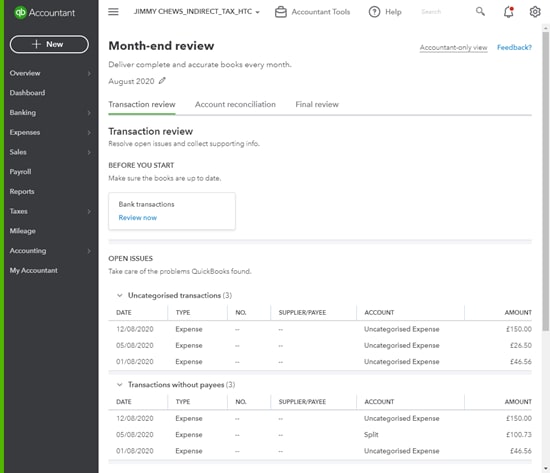This screenshot has width=550, height=473.
Task: Click the Review now link
Action: (x=138, y=218)
